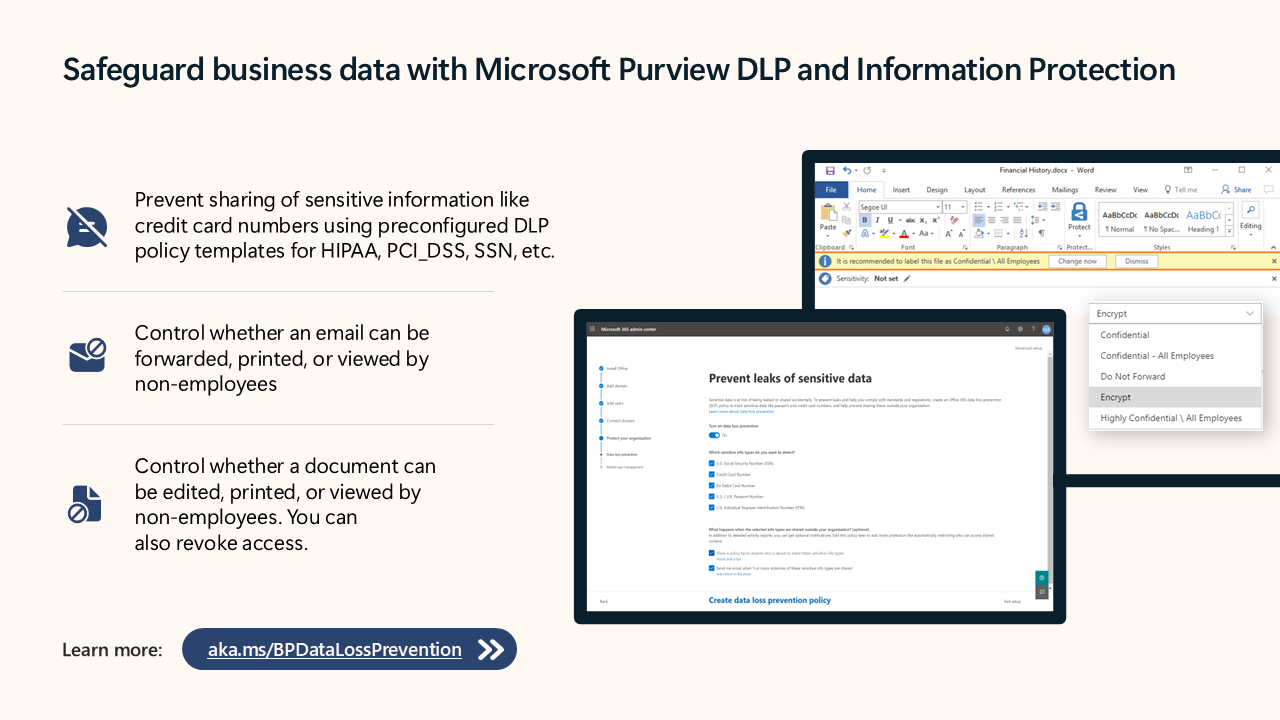
Task: Open Tell me lightbulb search
Action: 1181,190
